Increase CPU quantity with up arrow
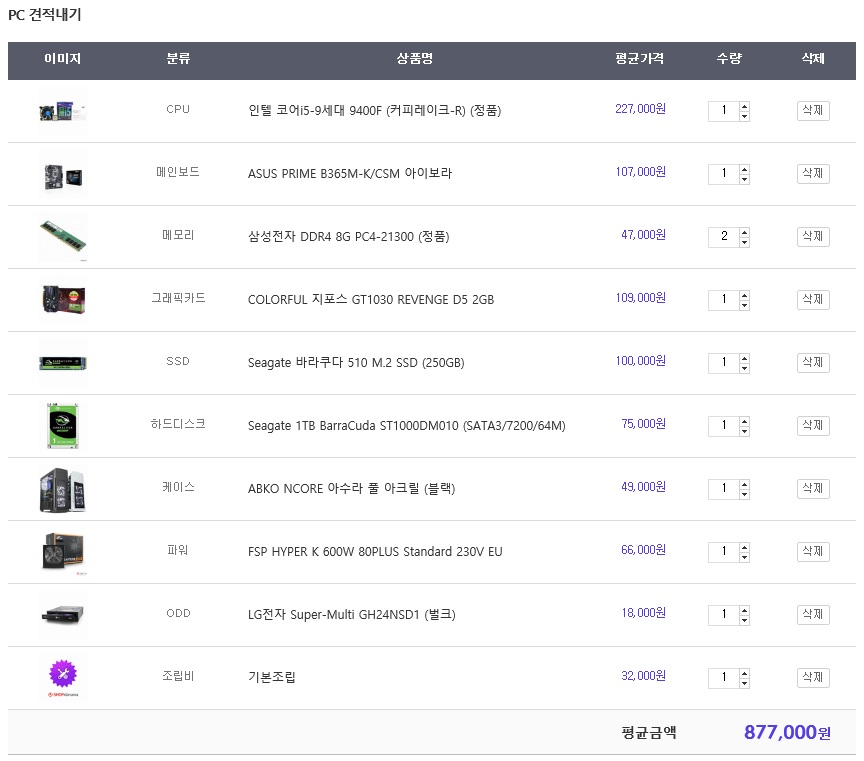The width and height of the screenshot is (864, 761). 744,106
